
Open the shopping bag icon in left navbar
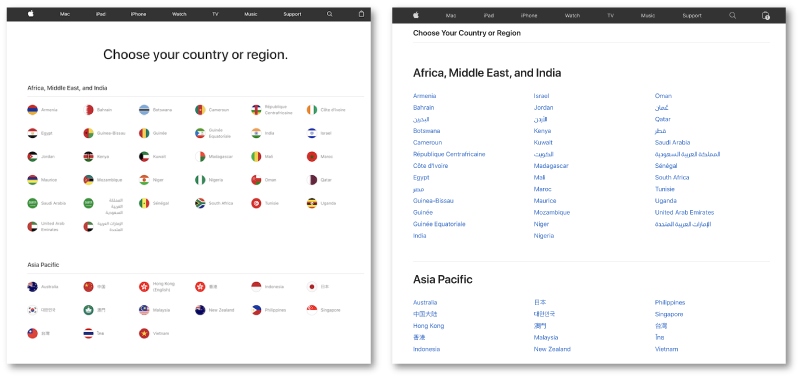tap(362, 14)
